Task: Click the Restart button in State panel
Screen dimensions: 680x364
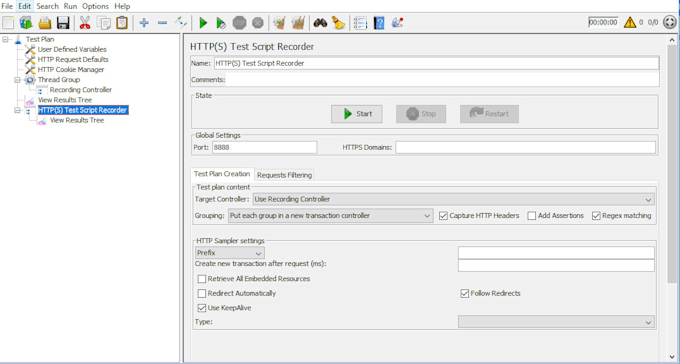Action: point(489,114)
